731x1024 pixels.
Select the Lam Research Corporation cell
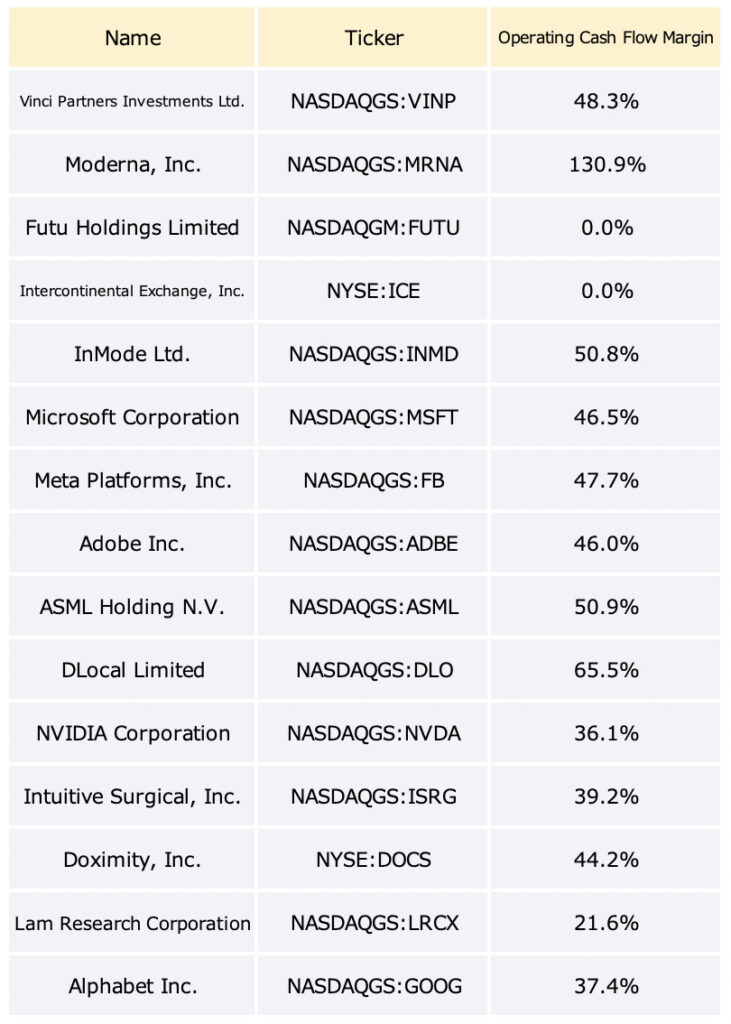click(x=132, y=923)
